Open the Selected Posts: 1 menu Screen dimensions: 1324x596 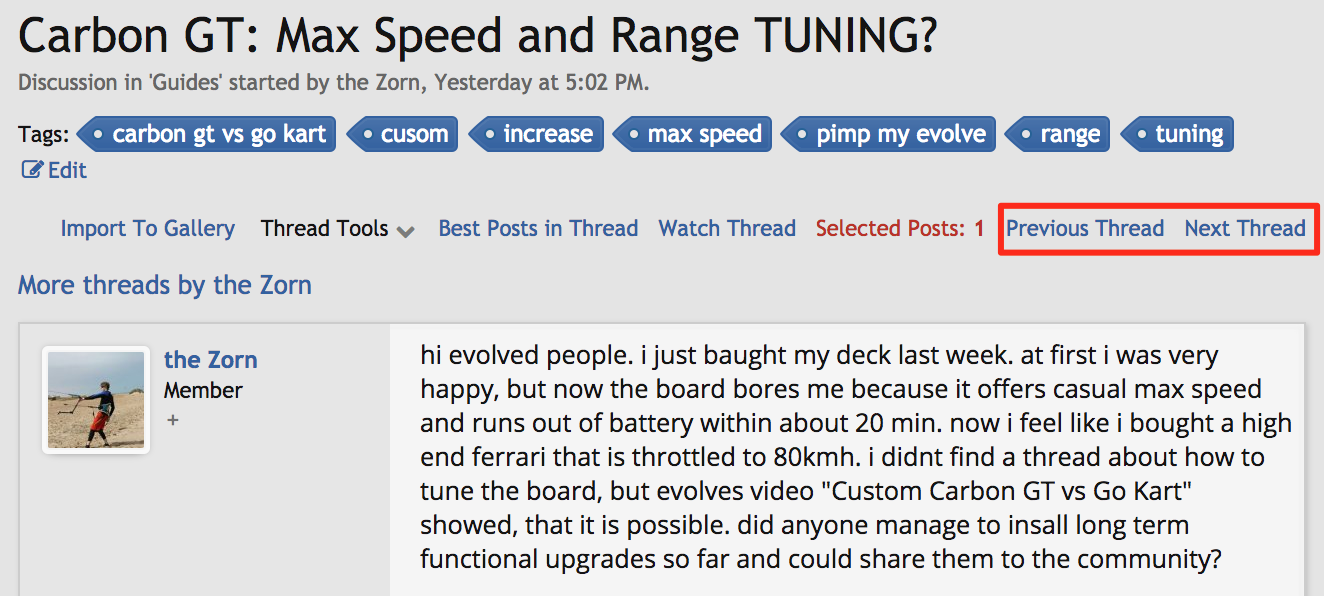[900, 229]
